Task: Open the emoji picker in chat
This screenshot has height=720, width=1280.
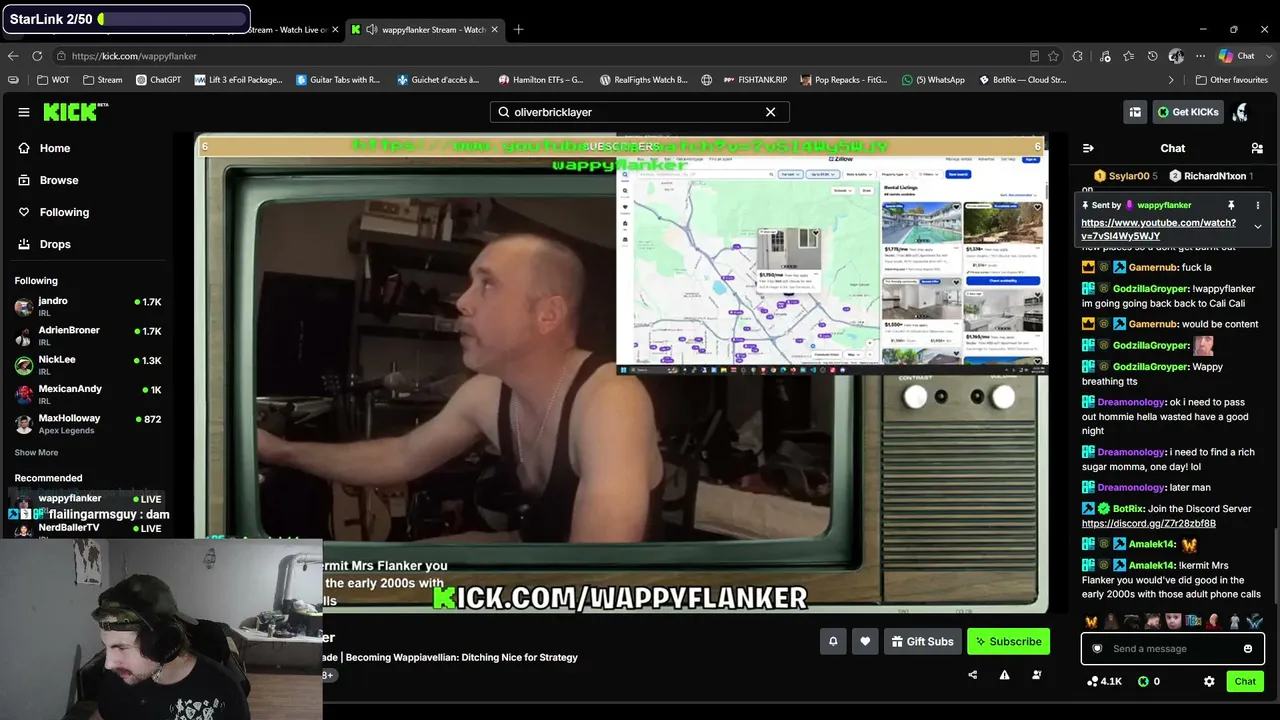Action: point(1247,649)
